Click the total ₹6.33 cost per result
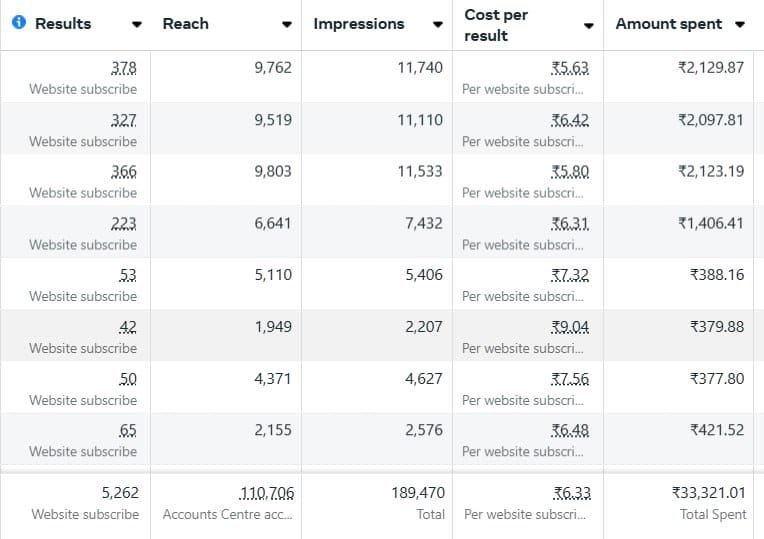Screen dimensions: 764x539 click(570, 493)
